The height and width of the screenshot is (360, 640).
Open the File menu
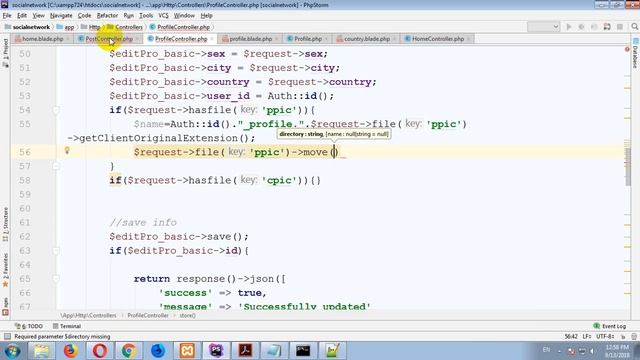tap(7, 16)
